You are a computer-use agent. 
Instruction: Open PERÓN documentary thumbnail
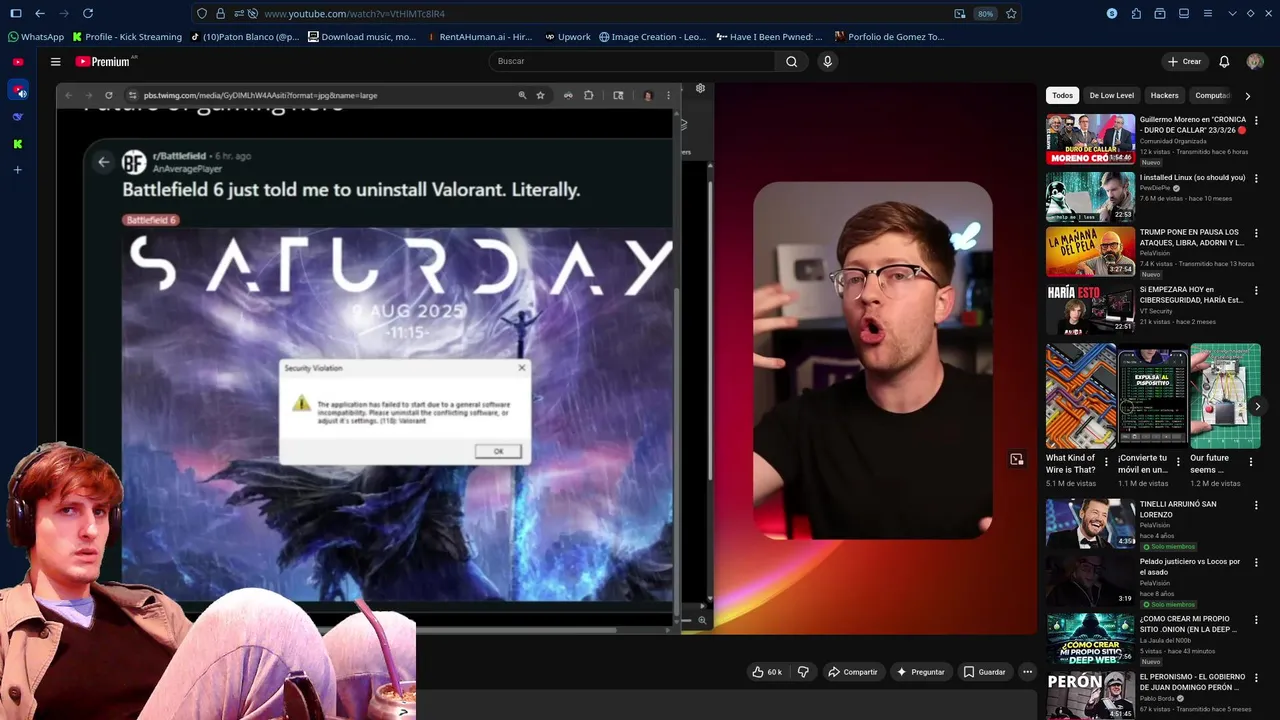click(1091, 695)
